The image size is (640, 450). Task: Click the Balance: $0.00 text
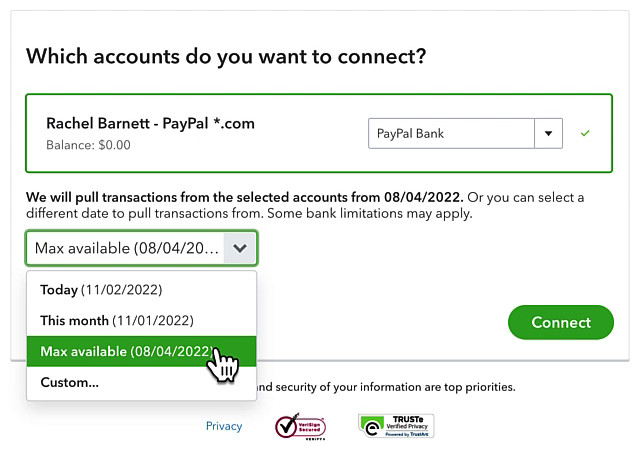tap(88, 145)
